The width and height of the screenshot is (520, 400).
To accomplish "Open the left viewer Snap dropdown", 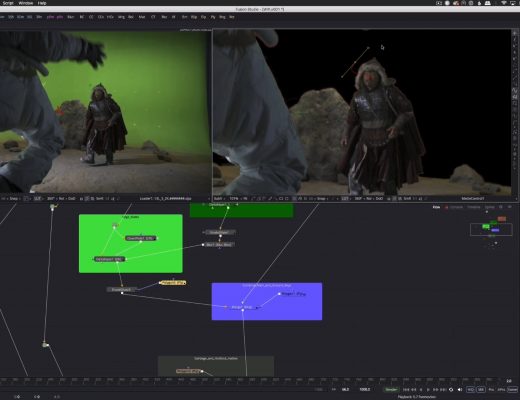I will tap(14, 199).
